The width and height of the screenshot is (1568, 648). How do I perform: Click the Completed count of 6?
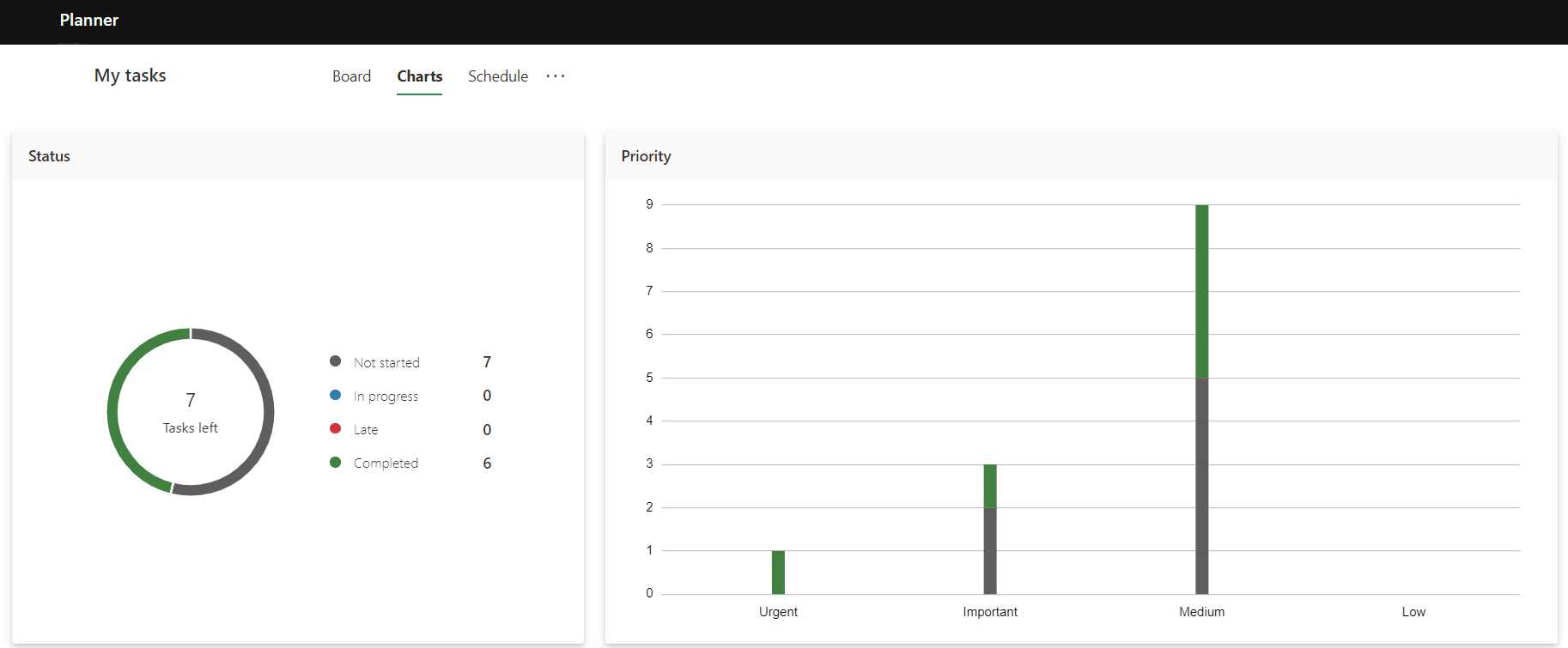tap(487, 463)
